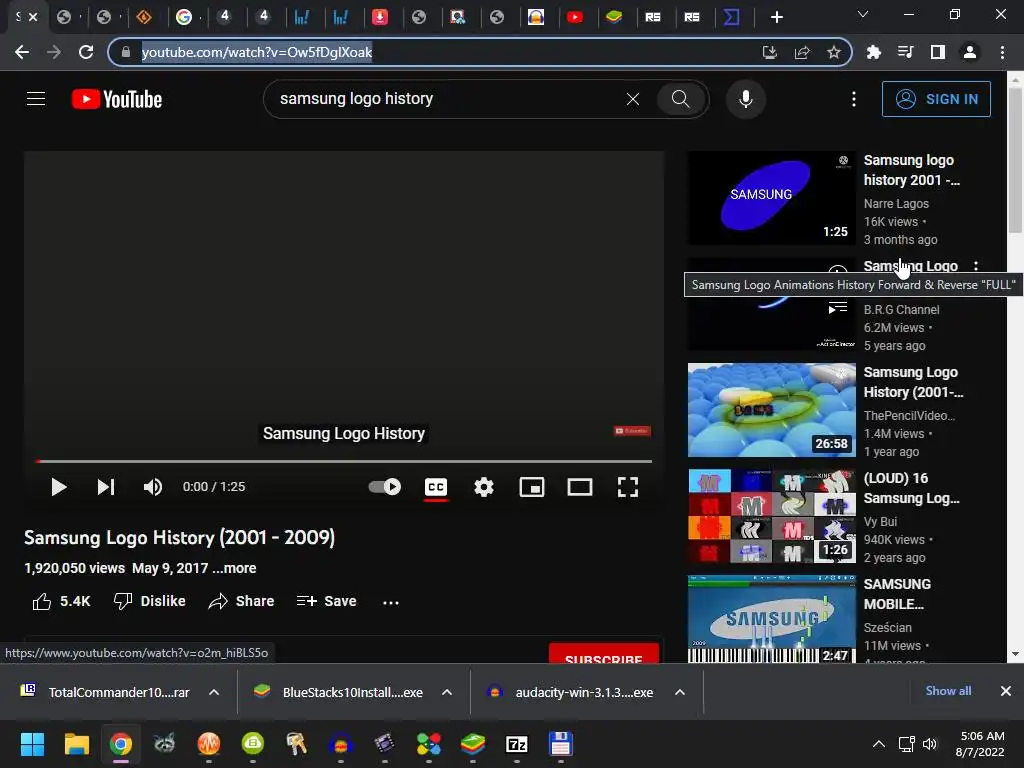Toggle Chrome side panel
This screenshot has width=1024, height=768.
click(x=938, y=52)
